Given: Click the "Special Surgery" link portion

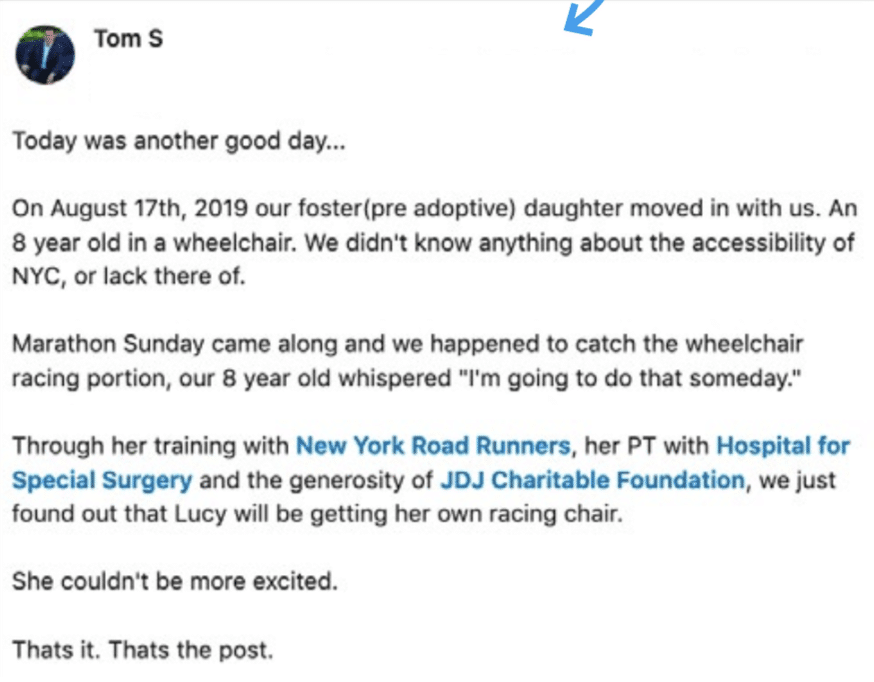Looking at the screenshot, I should pos(102,480).
